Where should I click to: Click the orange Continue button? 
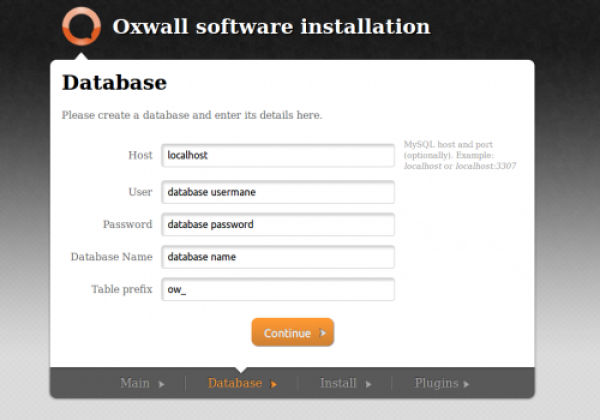(293, 332)
